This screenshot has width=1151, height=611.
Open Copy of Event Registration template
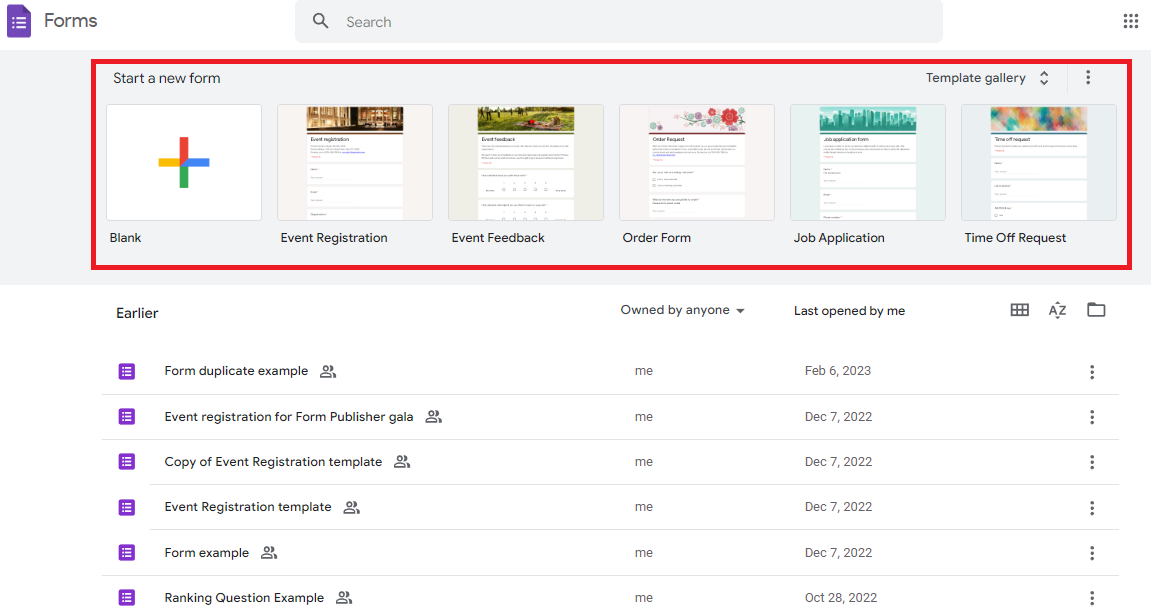(273, 462)
